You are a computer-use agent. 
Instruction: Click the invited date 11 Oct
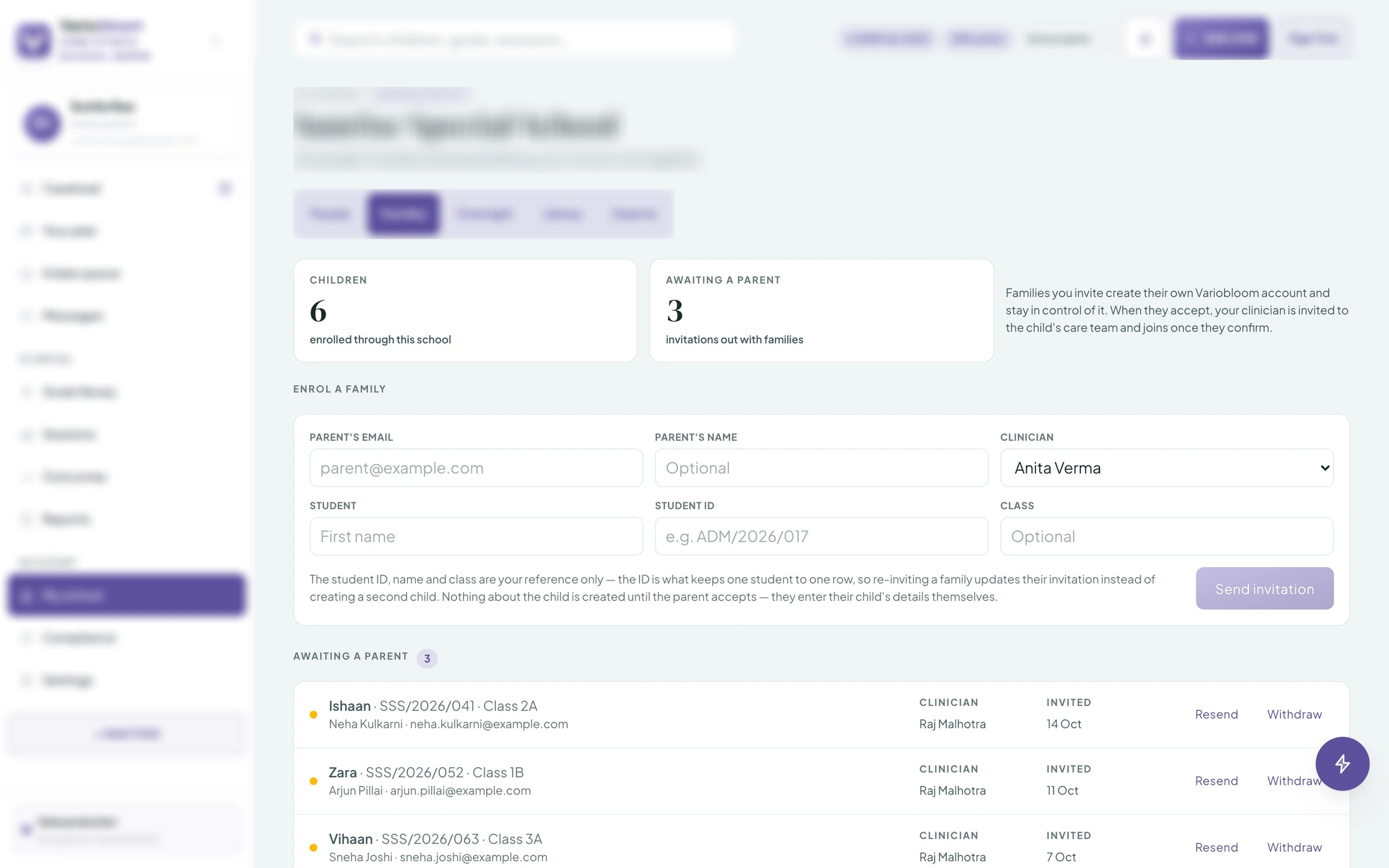tap(1062, 790)
